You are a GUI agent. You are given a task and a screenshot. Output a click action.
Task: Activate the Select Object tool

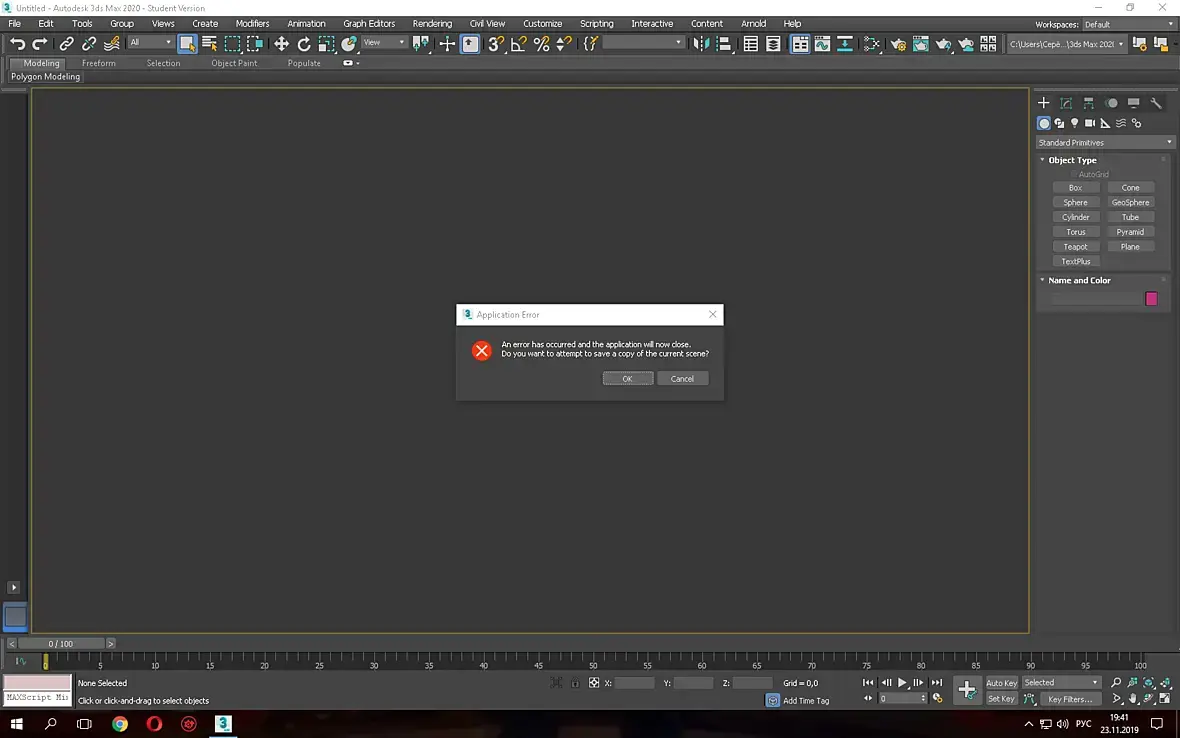pyautogui.click(x=187, y=44)
